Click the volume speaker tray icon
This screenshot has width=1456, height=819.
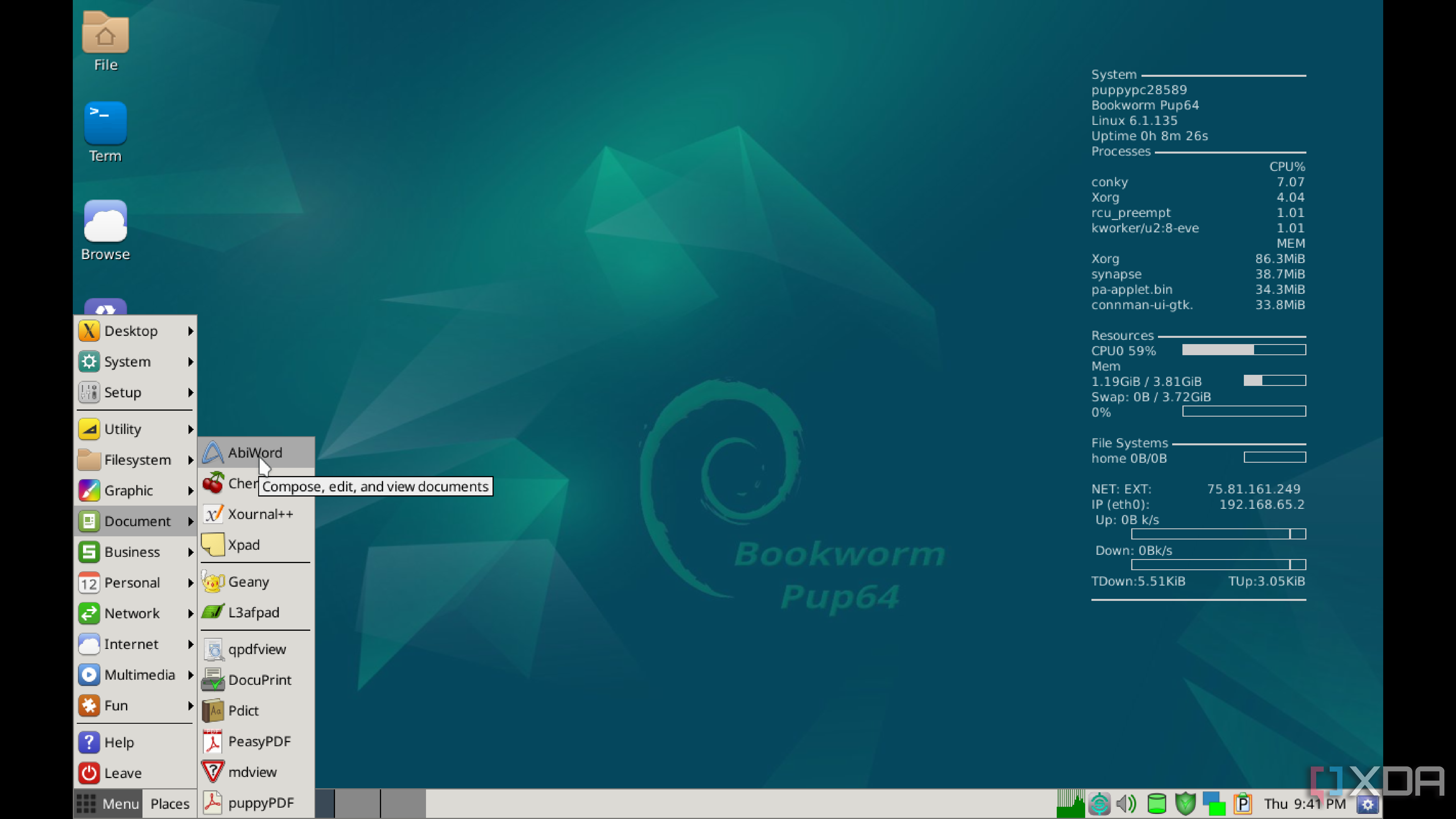click(1126, 803)
